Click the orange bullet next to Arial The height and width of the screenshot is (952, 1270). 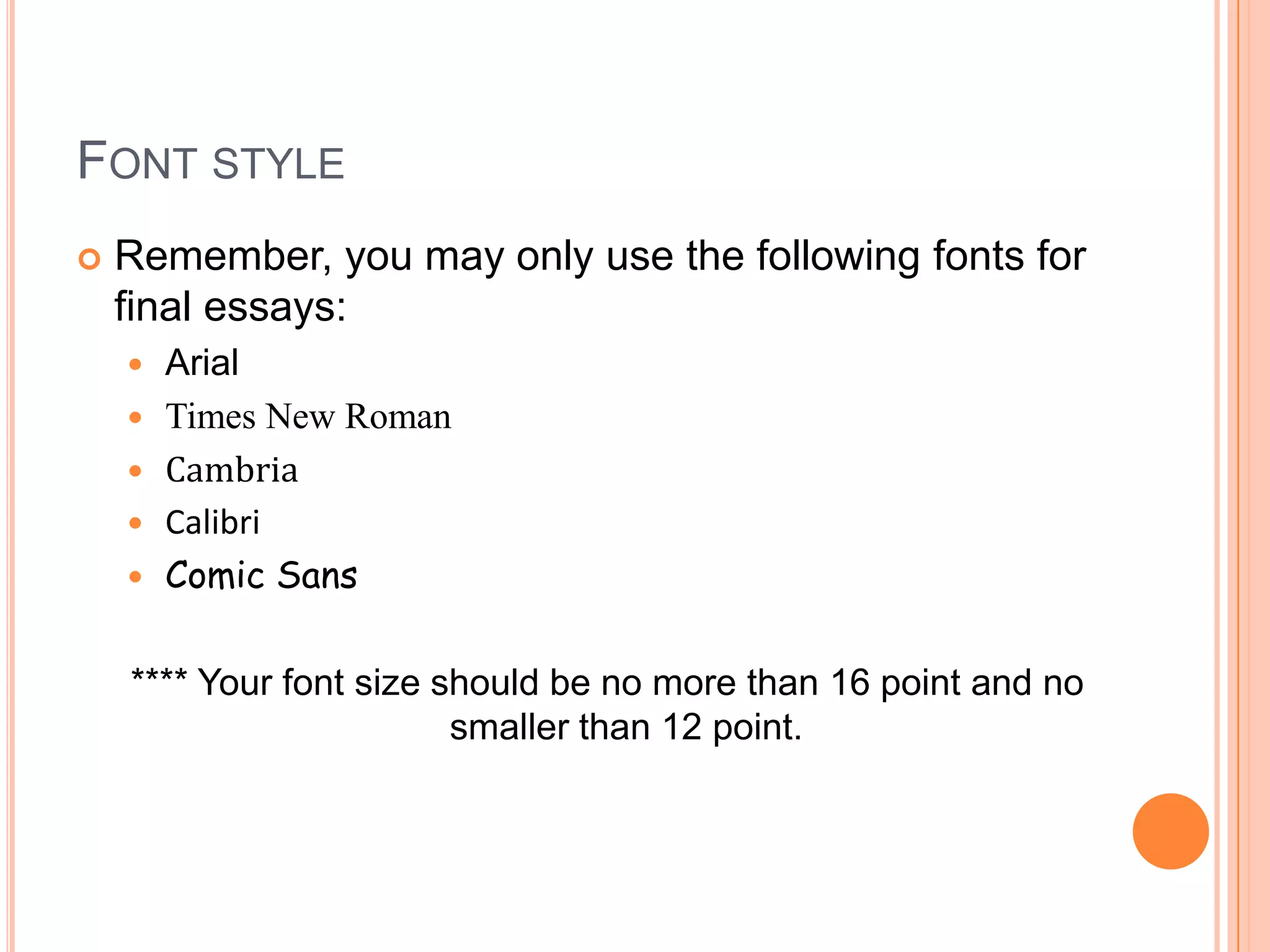tap(136, 364)
